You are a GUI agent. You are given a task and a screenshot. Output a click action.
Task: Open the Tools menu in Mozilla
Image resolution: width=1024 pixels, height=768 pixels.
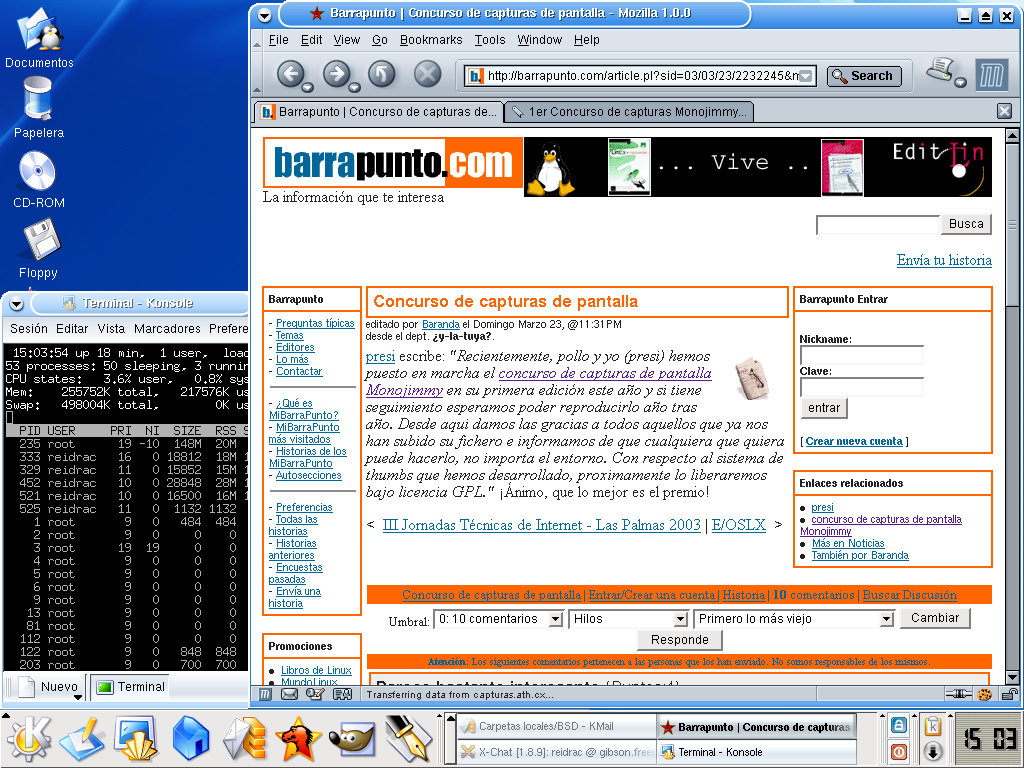tap(490, 40)
